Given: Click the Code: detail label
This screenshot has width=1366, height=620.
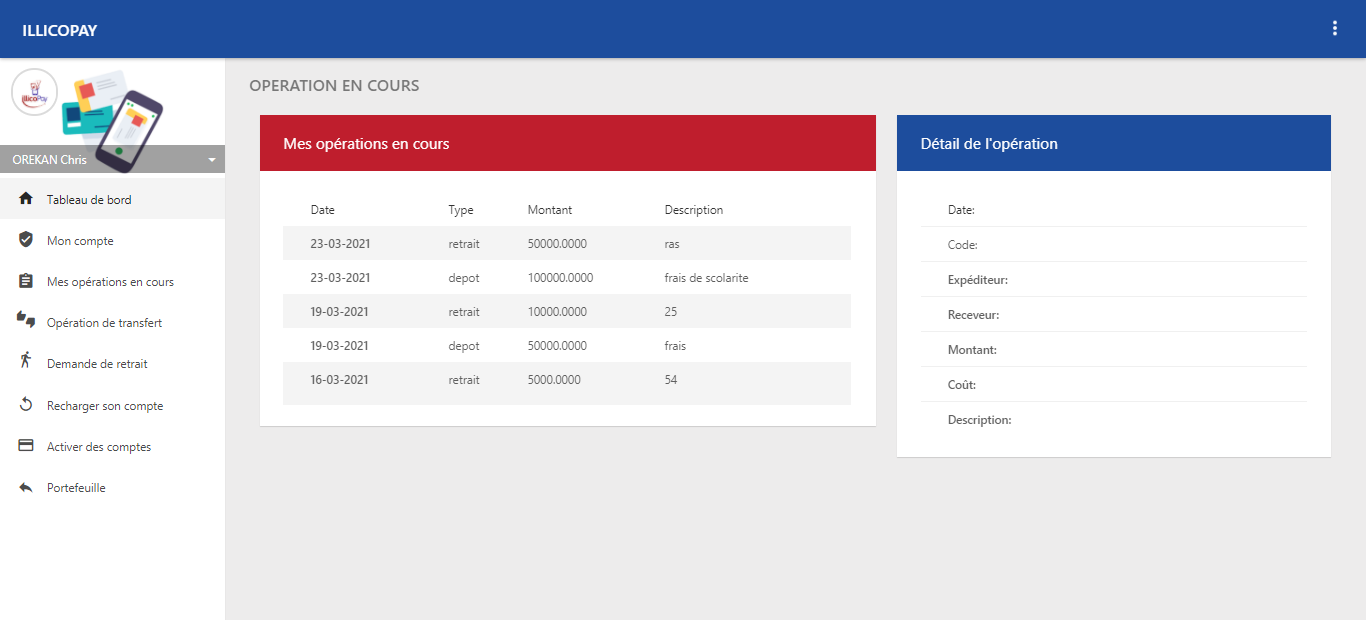Looking at the screenshot, I should (x=963, y=245).
